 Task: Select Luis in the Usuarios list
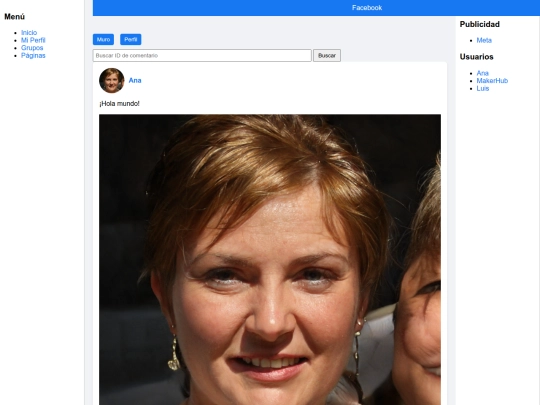[x=482, y=89]
